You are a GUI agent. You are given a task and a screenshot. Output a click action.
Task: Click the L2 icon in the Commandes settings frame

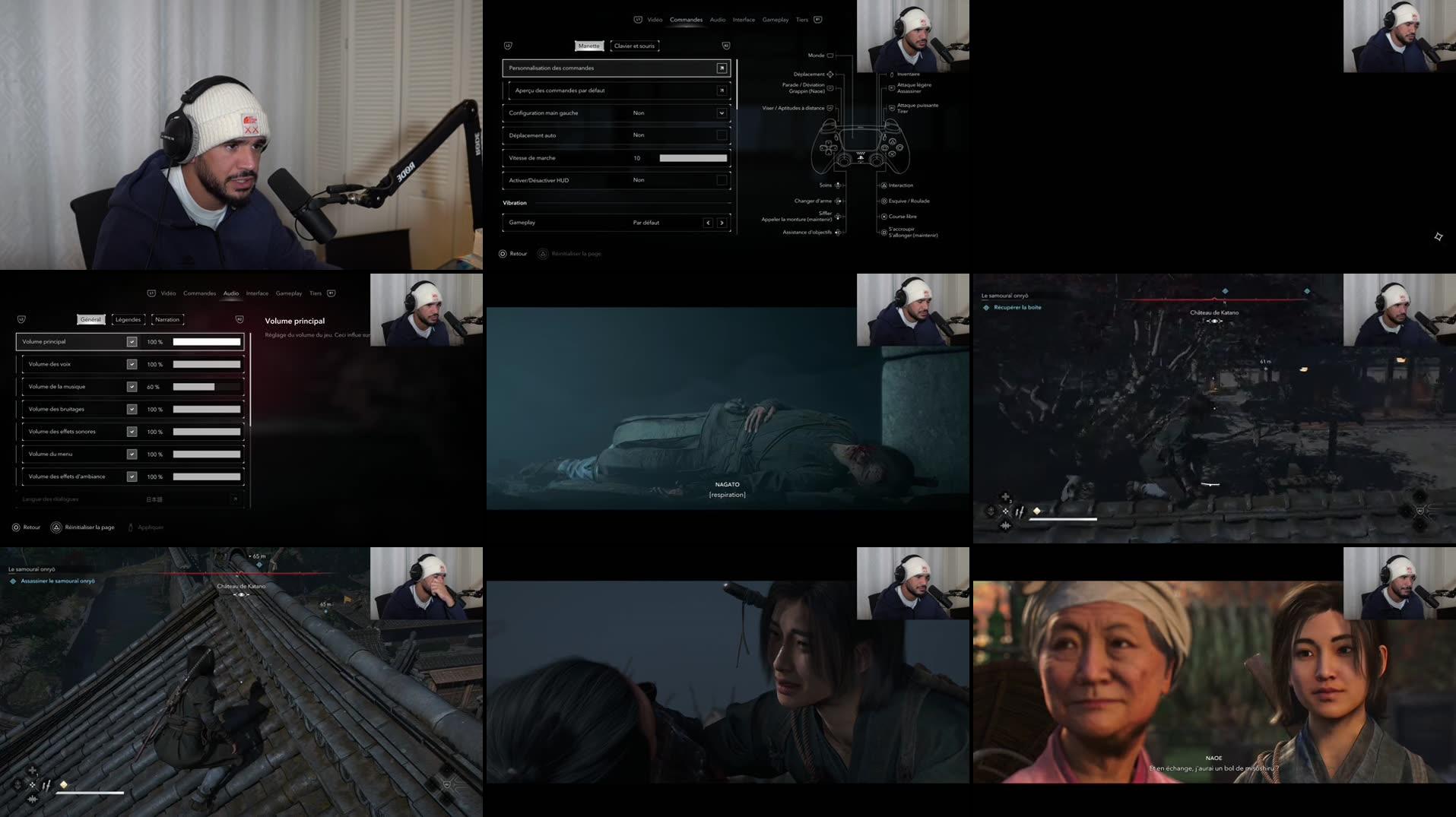508,46
